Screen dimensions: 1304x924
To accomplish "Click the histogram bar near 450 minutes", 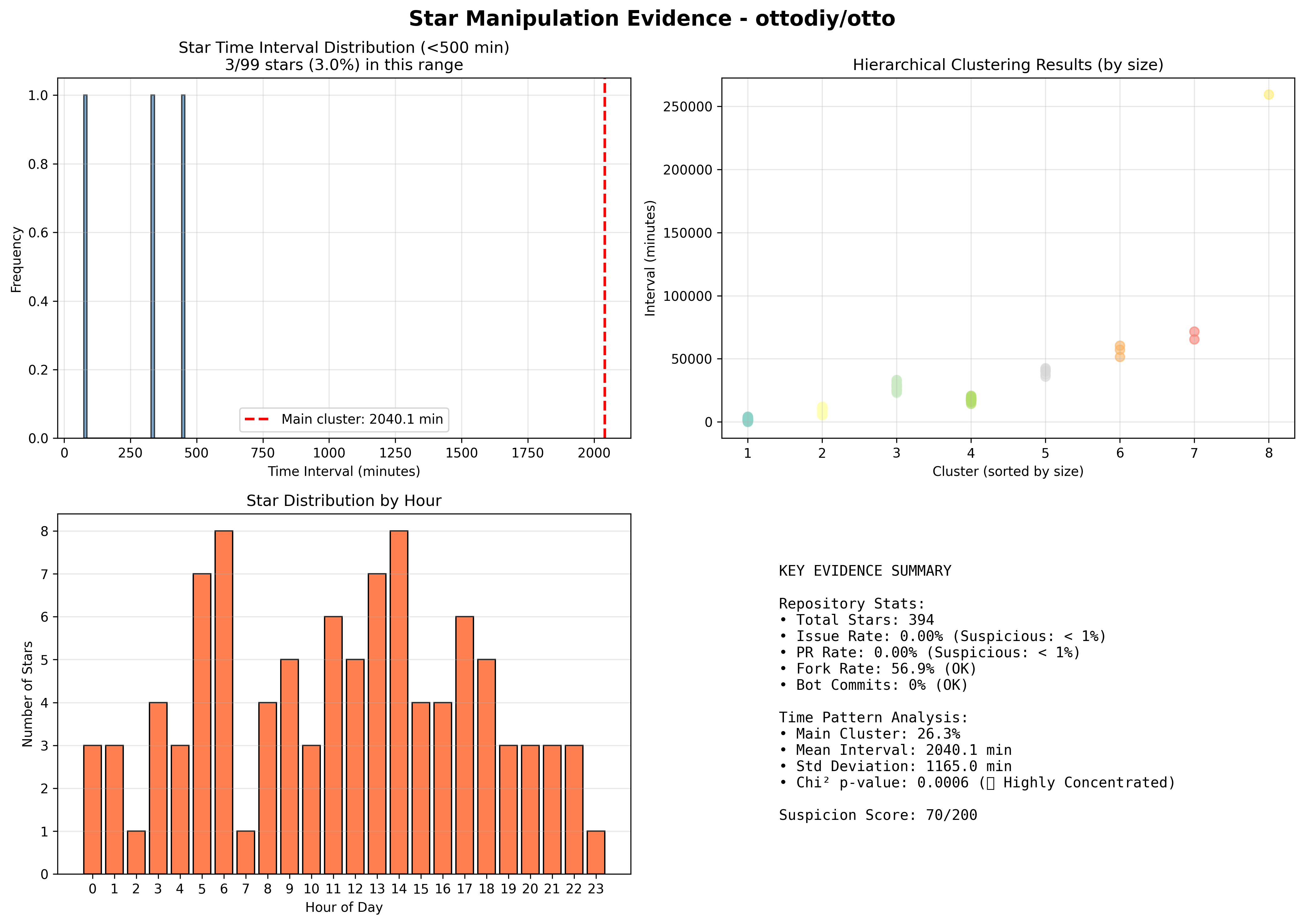I will click(183, 266).
